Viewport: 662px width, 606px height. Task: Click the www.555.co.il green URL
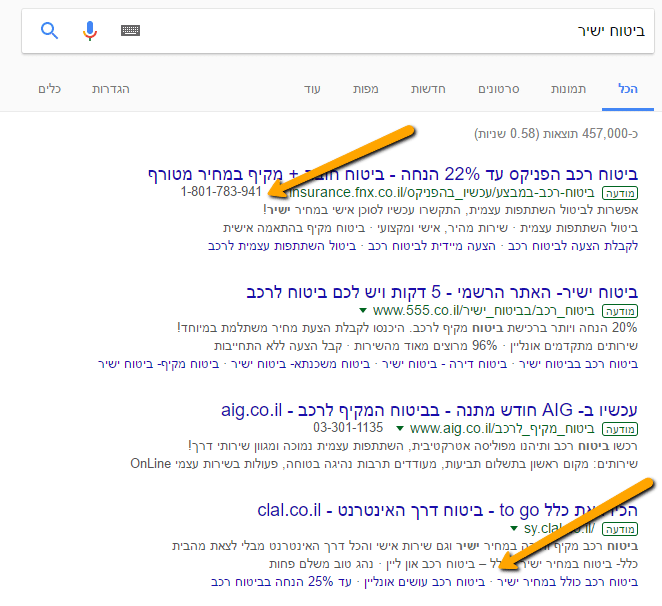[x=483, y=311]
